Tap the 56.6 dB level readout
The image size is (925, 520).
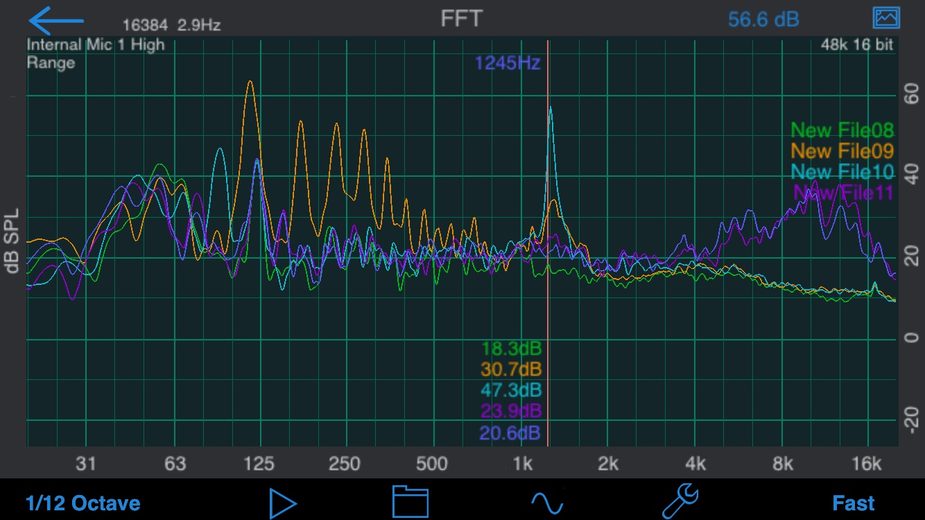[x=763, y=19]
